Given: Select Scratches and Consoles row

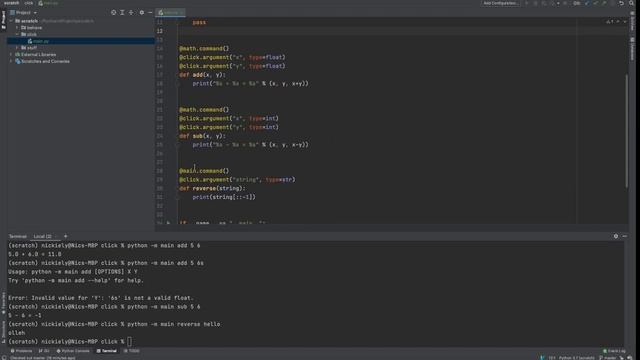Looking at the screenshot, I should (81, 61).
